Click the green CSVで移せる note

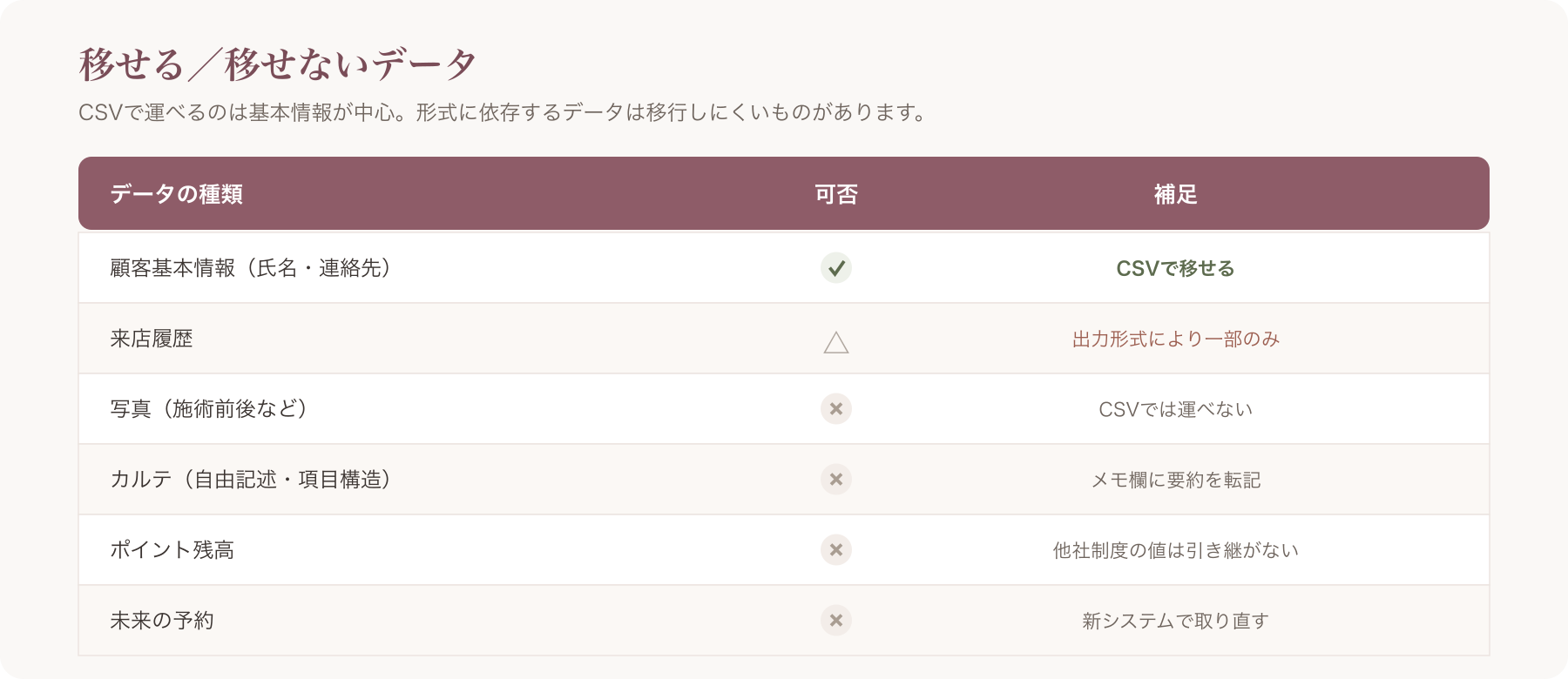[1176, 268]
